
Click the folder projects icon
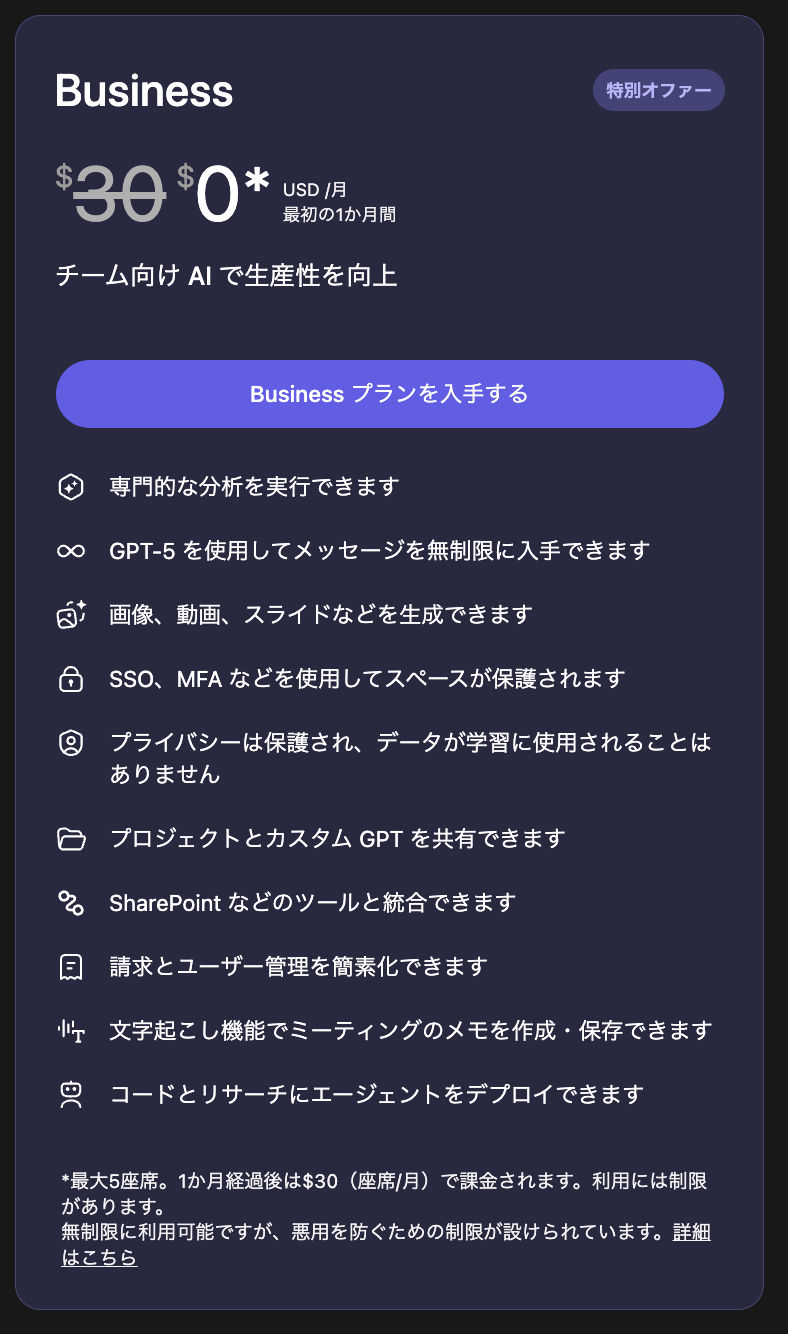(x=70, y=838)
